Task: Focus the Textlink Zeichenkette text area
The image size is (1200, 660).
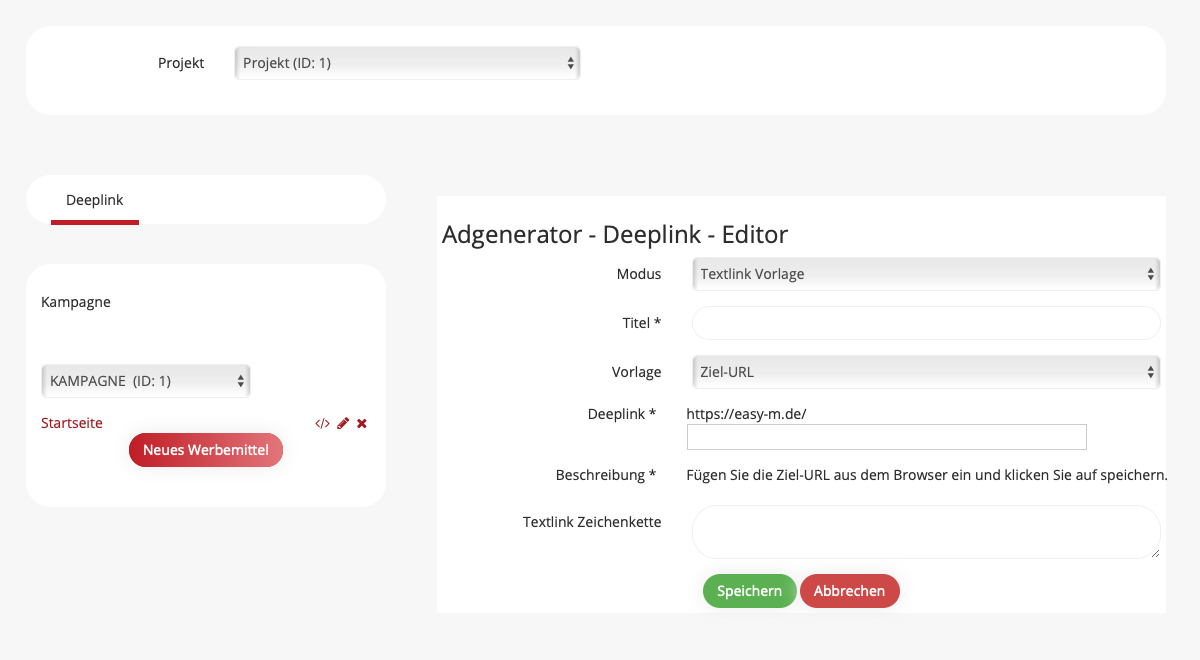Action: click(925, 532)
